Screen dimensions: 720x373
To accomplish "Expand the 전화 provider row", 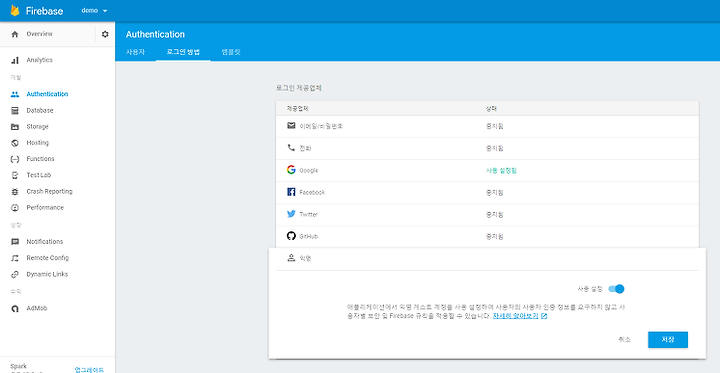I will tap(487, 148).
